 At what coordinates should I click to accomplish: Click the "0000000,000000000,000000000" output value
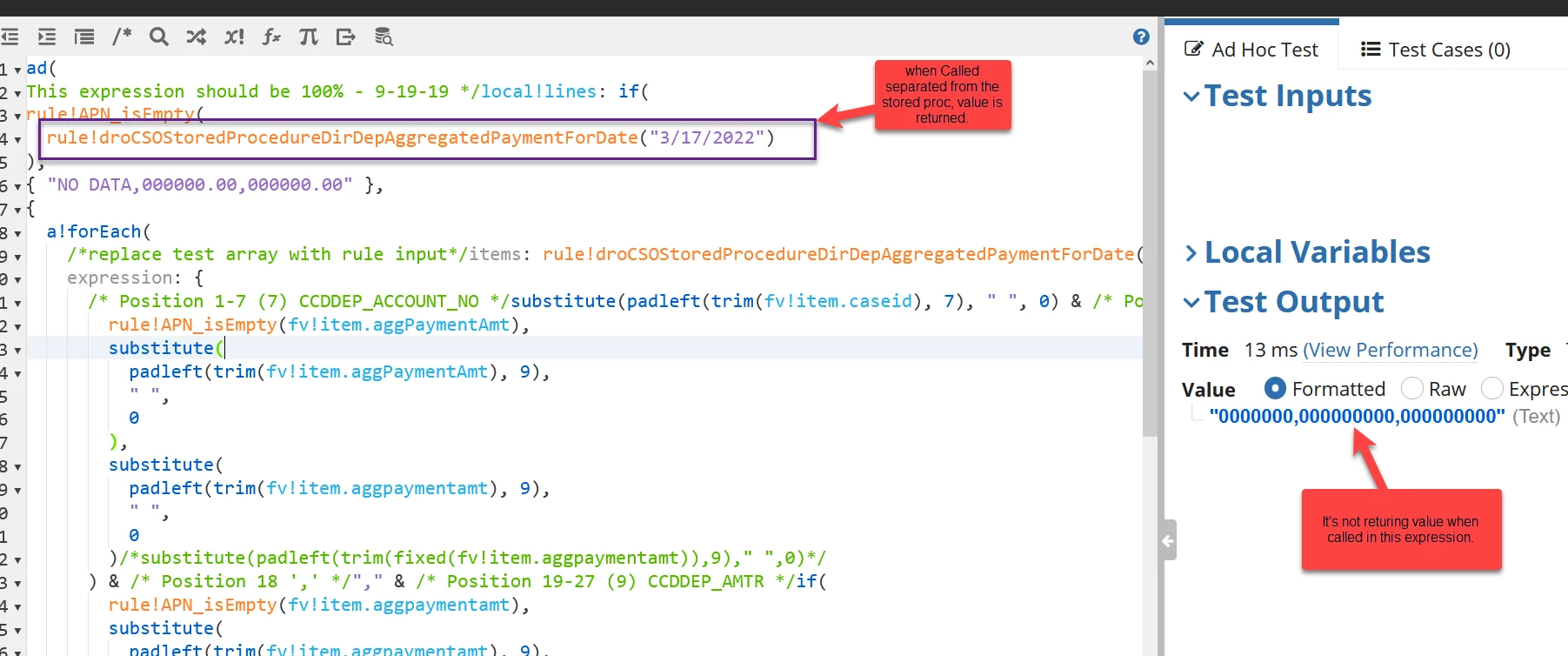1357,416
